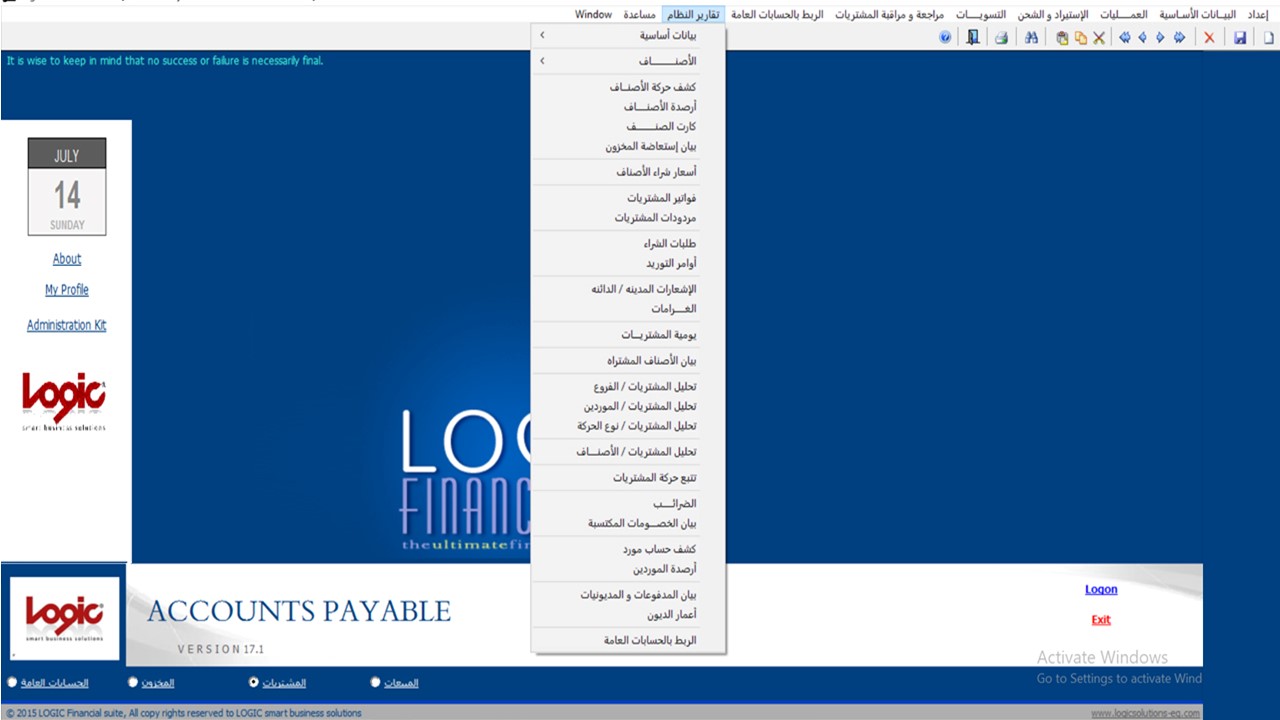Screen dimensions: 1280x720
Task: Create new record with blank page icon
Action: click(x=1268, y=38)
